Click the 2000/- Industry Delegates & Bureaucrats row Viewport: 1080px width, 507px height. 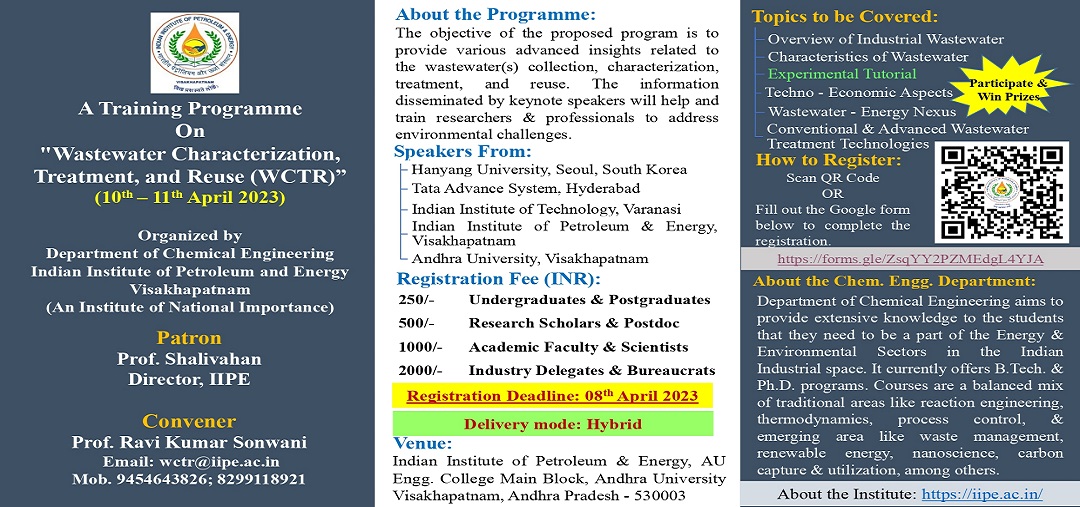tap(556, 370)
